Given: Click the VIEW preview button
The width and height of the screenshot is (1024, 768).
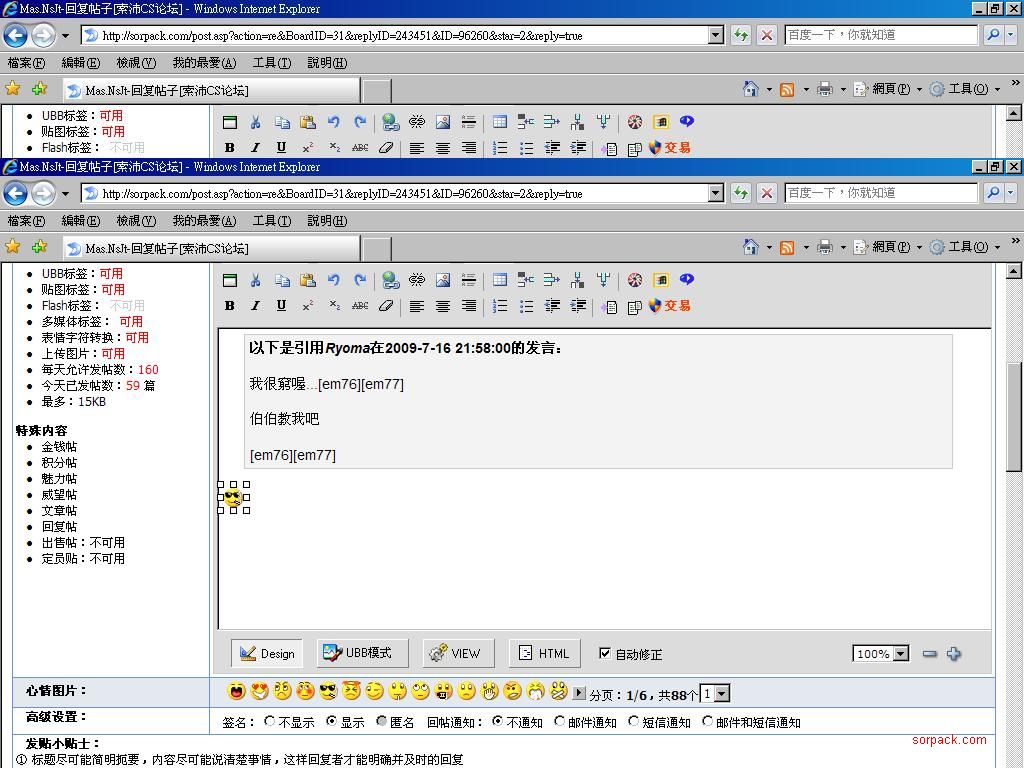Looking at the screenshot, I should [456, 654].
